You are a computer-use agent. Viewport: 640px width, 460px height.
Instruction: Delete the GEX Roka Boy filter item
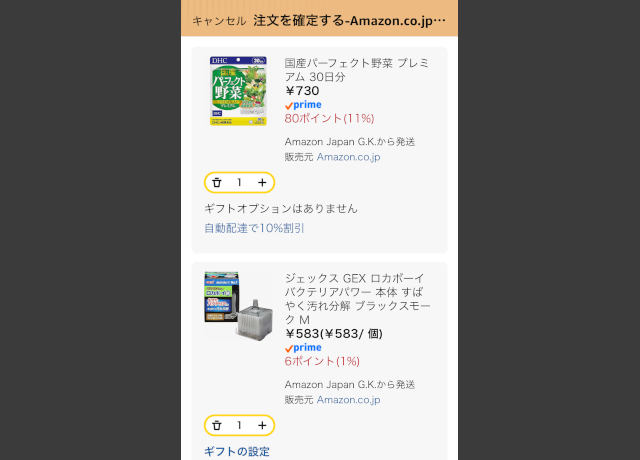point(217,425)
